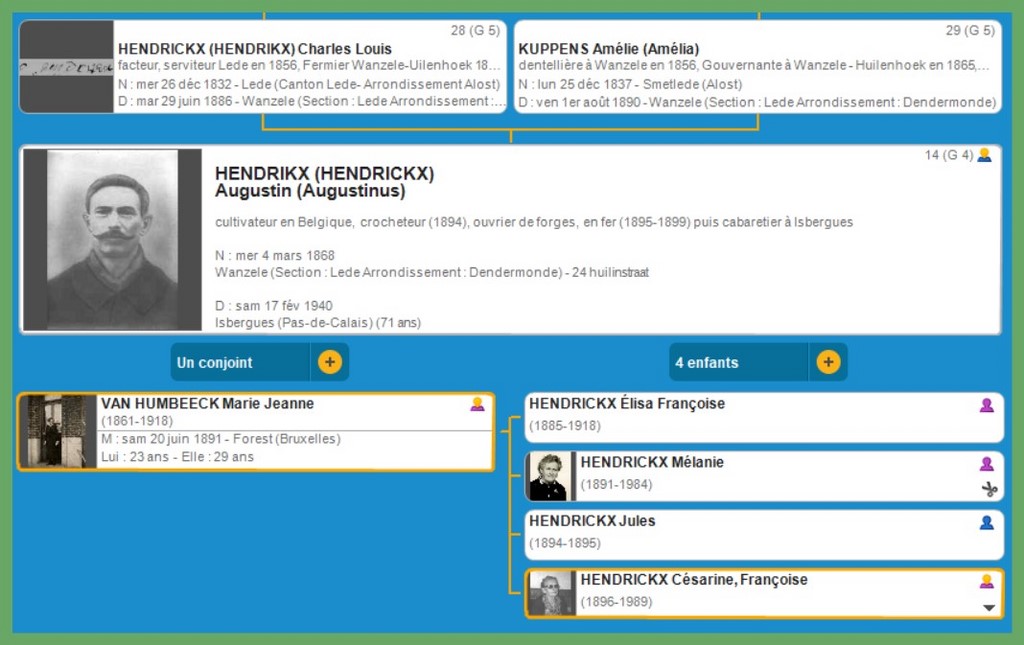Viewport: 1024px width, 645px height.
Task: Expand the dropdown arrow on Césarine's card
Action: (x=989, y=607)
